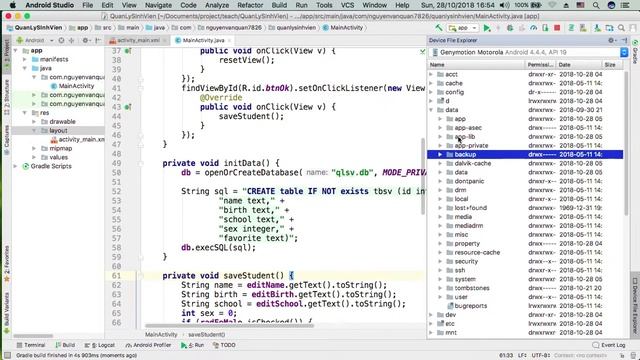Open the Android project view dropdown
This screenshot has height=360, width=640.
pyautogui.click(x=35, y=40)
